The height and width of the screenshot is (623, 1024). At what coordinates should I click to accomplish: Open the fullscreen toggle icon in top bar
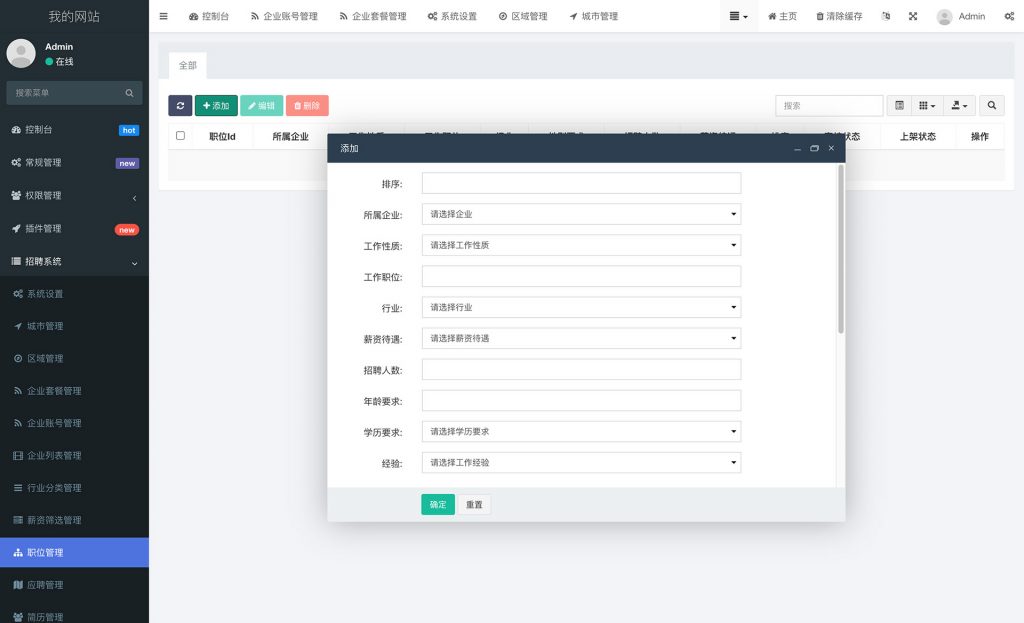912,16
